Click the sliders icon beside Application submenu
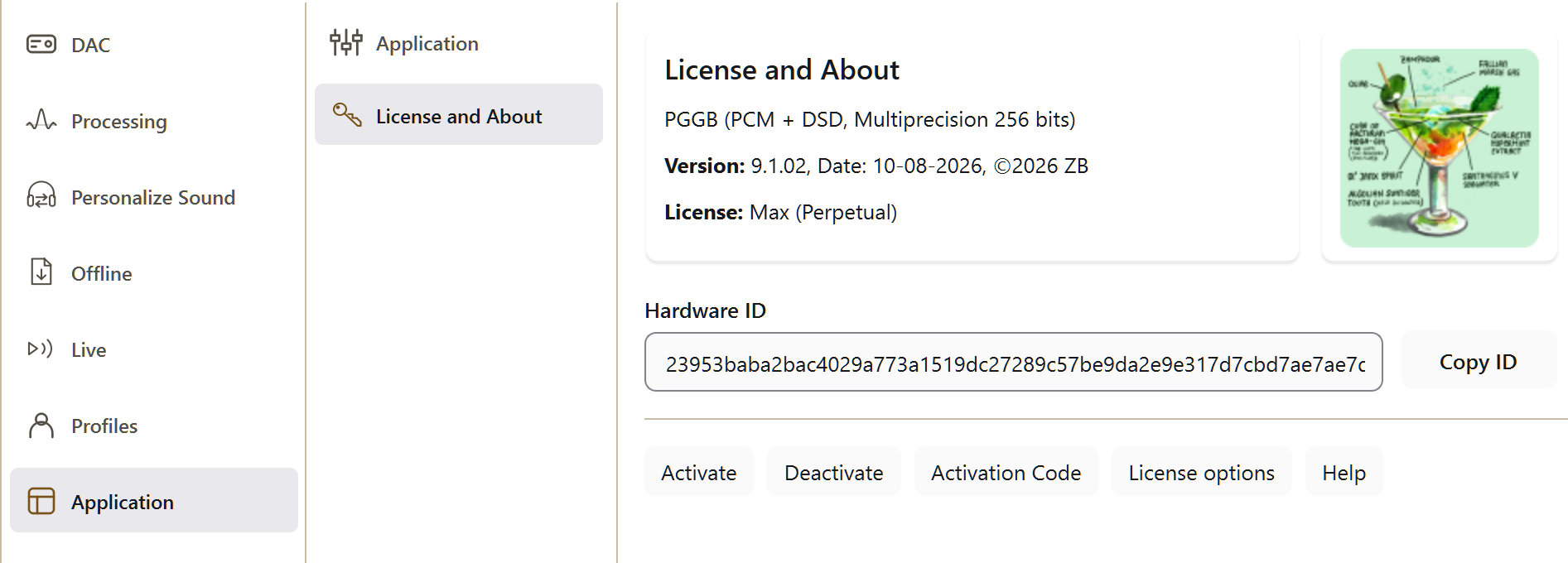 tap(346, 42)
